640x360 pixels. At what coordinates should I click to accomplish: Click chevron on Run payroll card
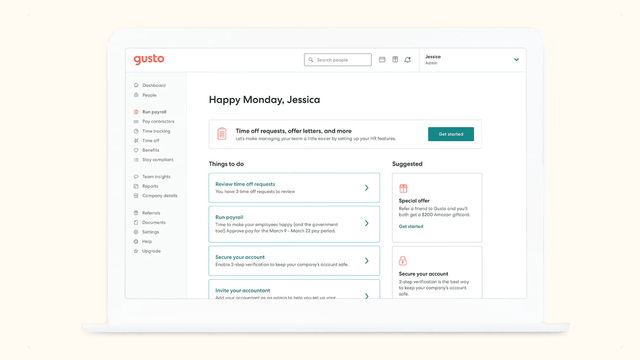coord(367,223)
